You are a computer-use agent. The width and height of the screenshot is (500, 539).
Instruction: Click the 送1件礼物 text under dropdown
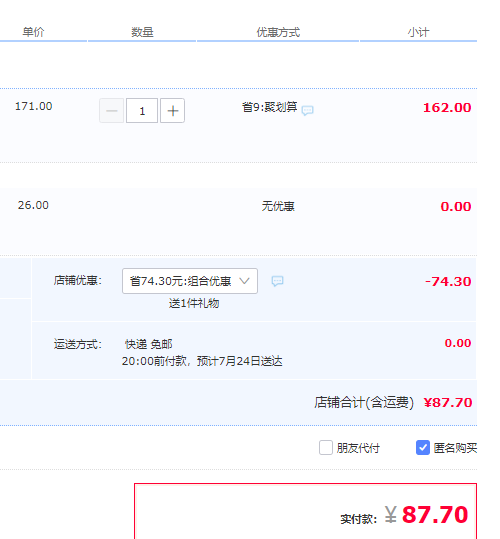(x=194, y=303)
